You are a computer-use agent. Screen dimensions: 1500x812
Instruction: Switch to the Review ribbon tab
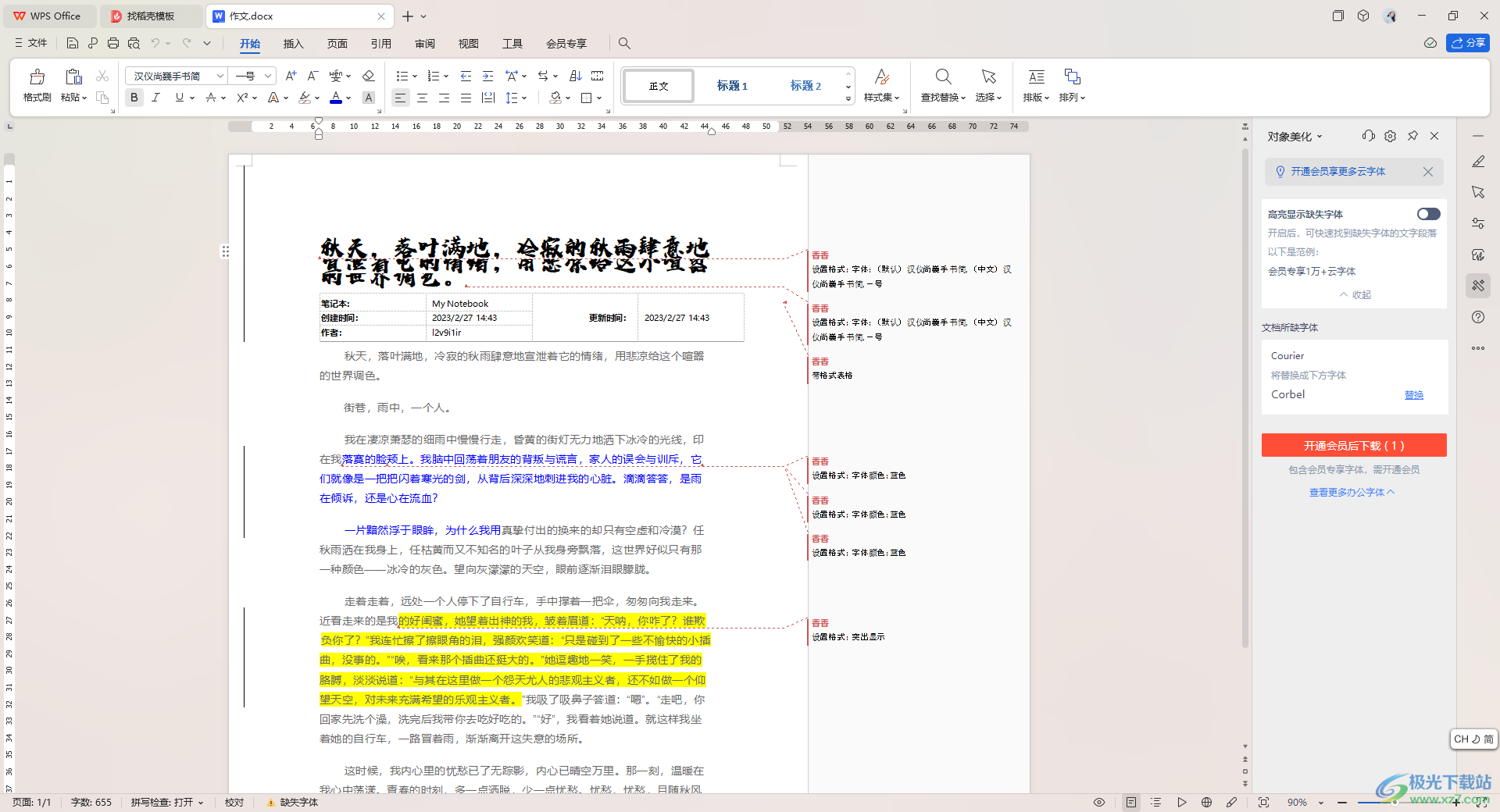click(x=425, y=43)
